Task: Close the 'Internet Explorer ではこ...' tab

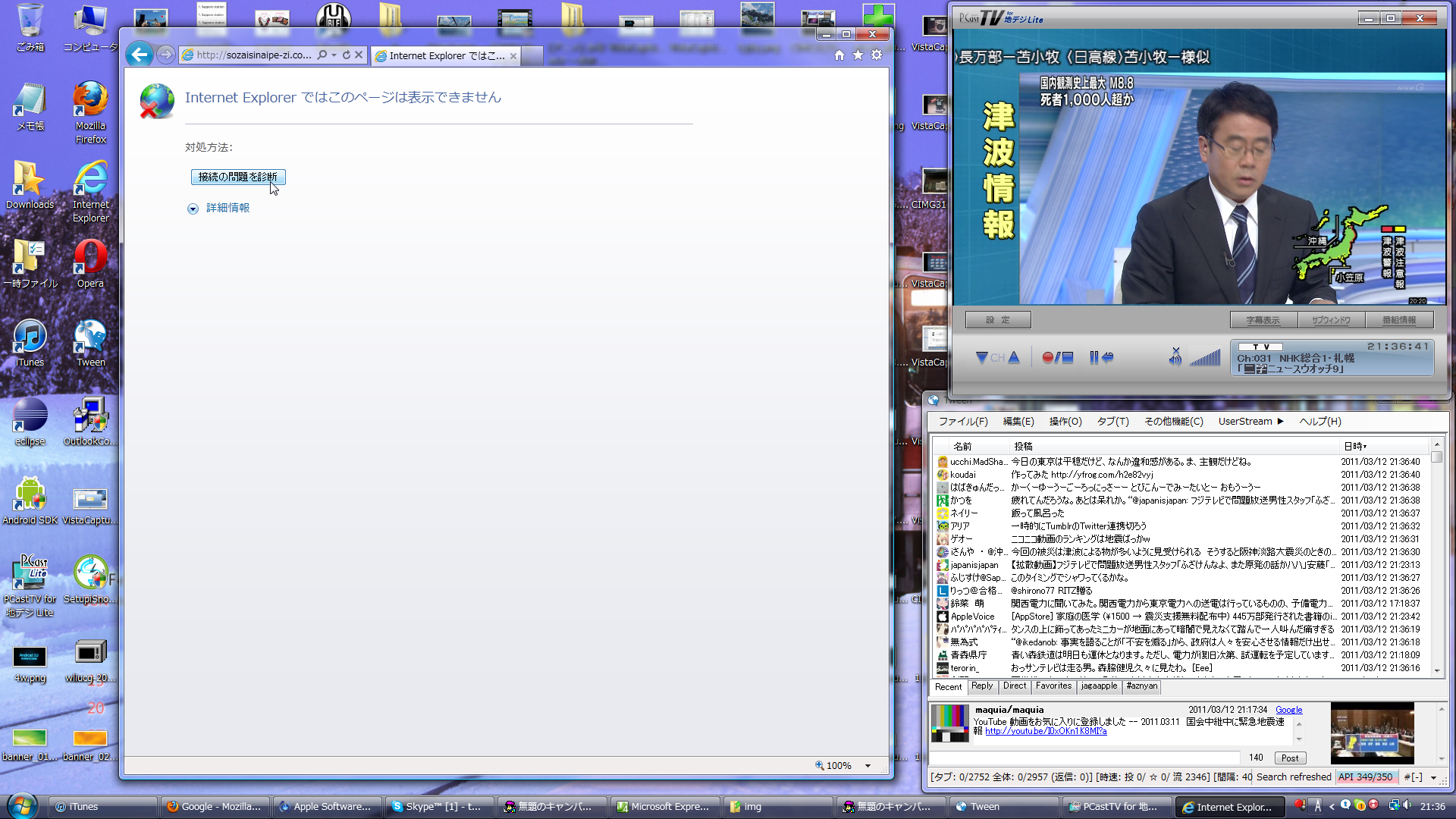Action: (x=513, y=56)
